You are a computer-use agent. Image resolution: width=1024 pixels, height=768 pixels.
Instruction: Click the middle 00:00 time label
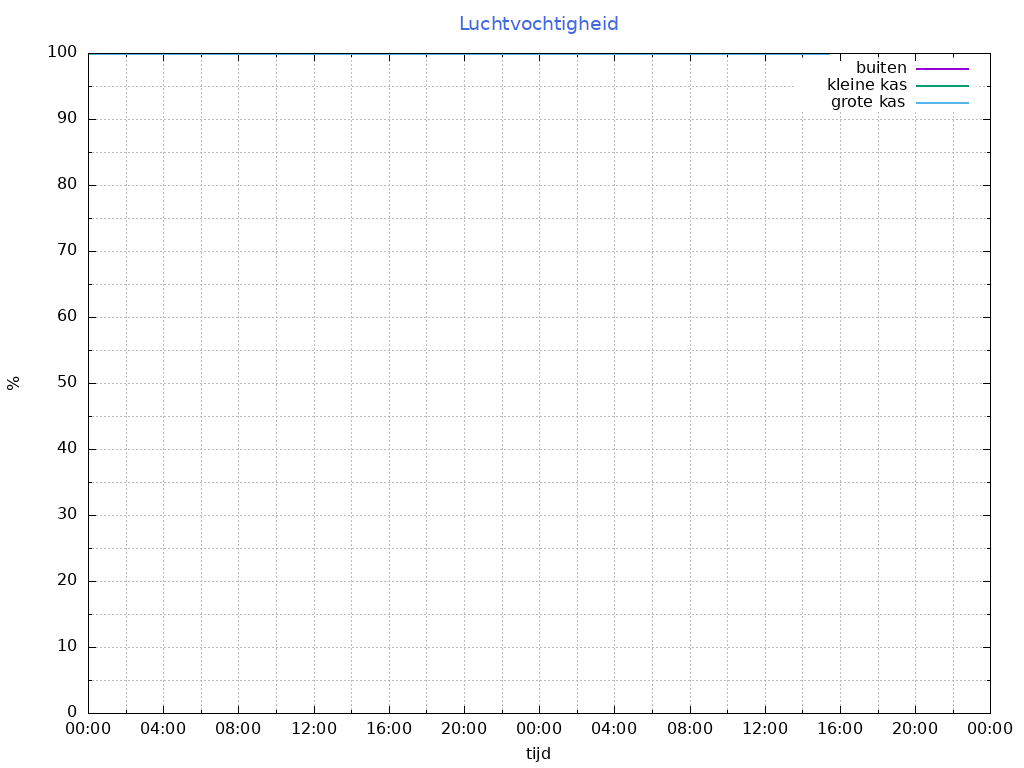[539, 729]
